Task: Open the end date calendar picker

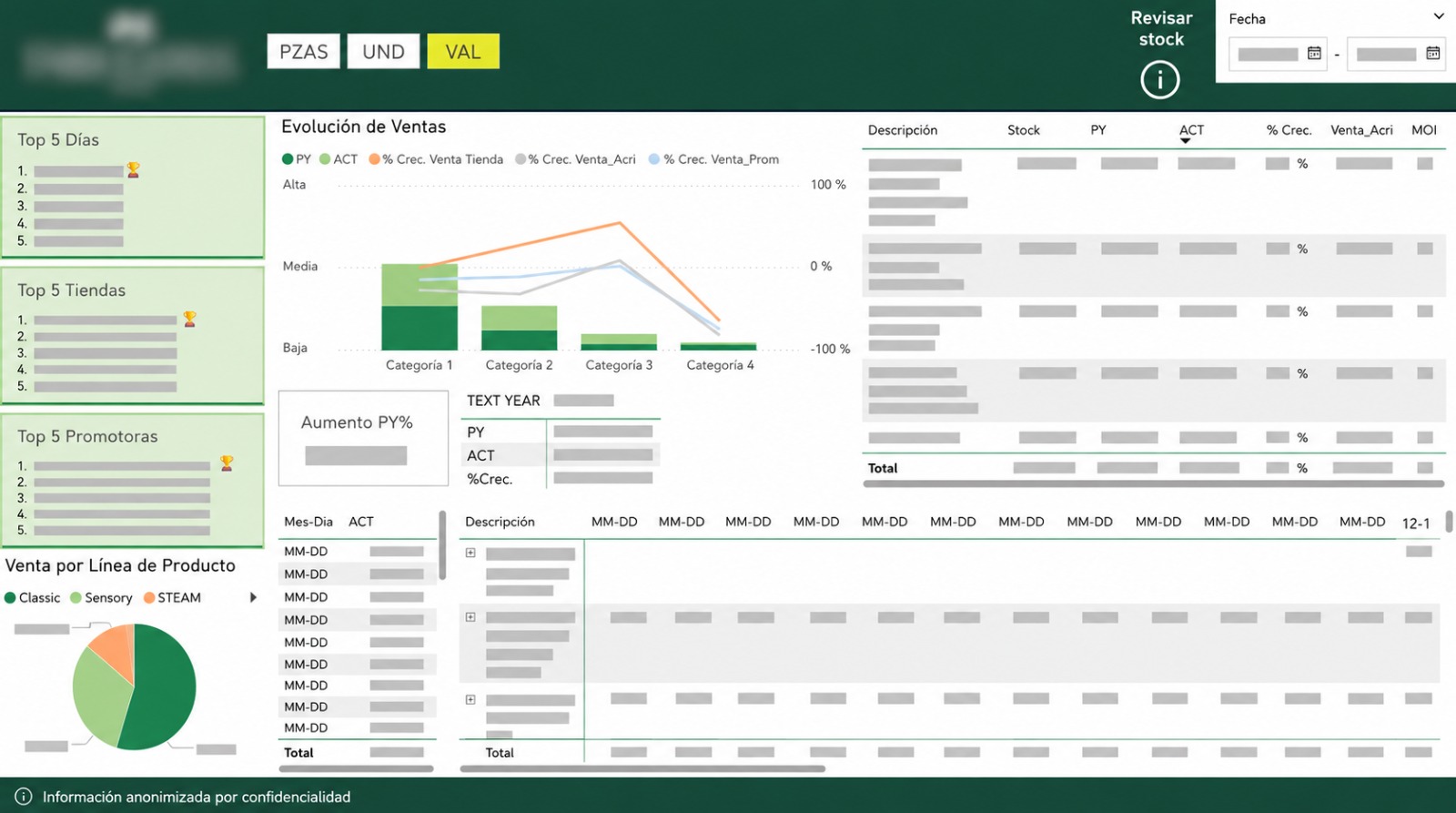Action: coord(1432,54)
